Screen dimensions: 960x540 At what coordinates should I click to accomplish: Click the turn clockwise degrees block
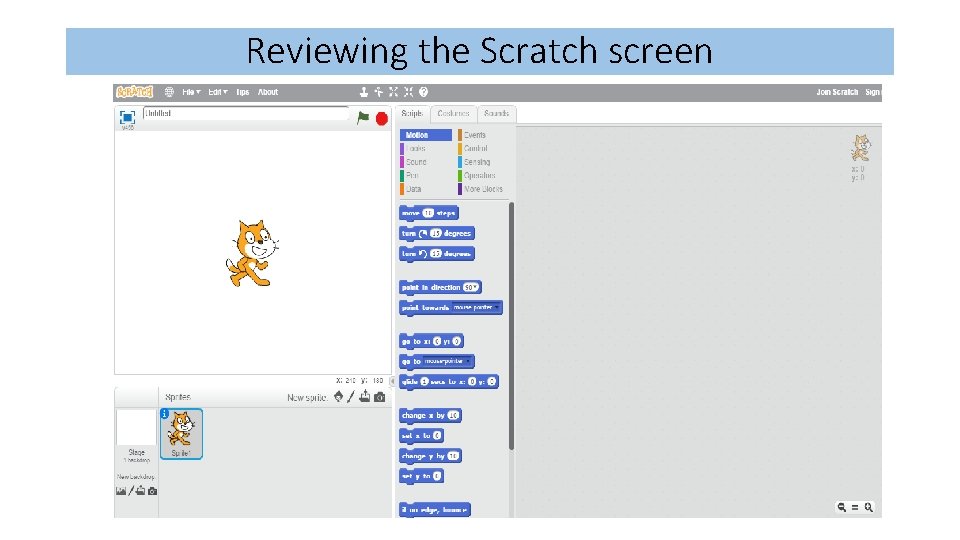coord(437,233)
